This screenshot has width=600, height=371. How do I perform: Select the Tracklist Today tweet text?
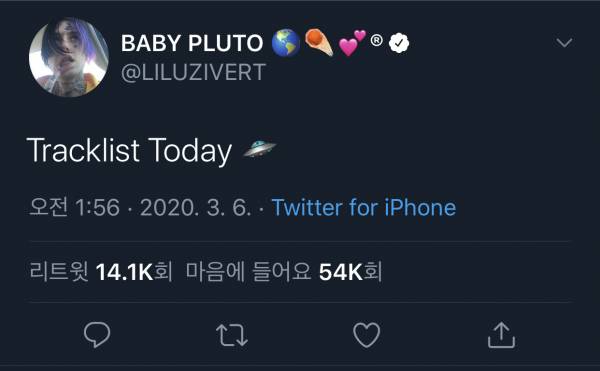pos(129,151)
